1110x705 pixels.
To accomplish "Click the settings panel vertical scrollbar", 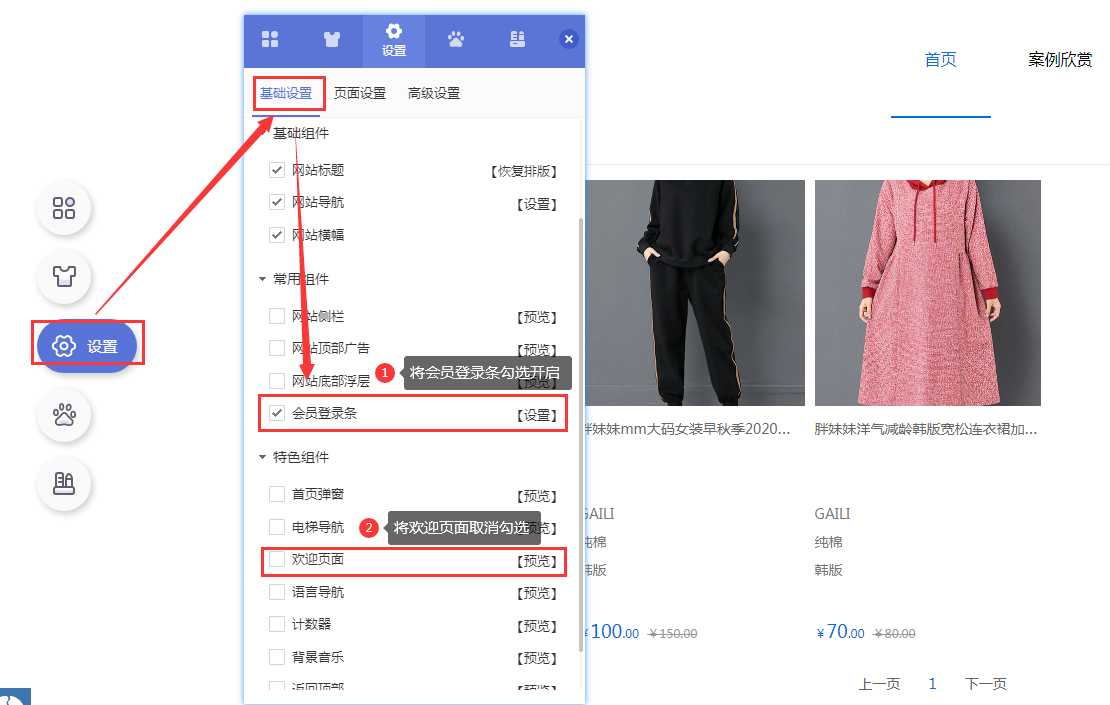I will pos(581,435).
